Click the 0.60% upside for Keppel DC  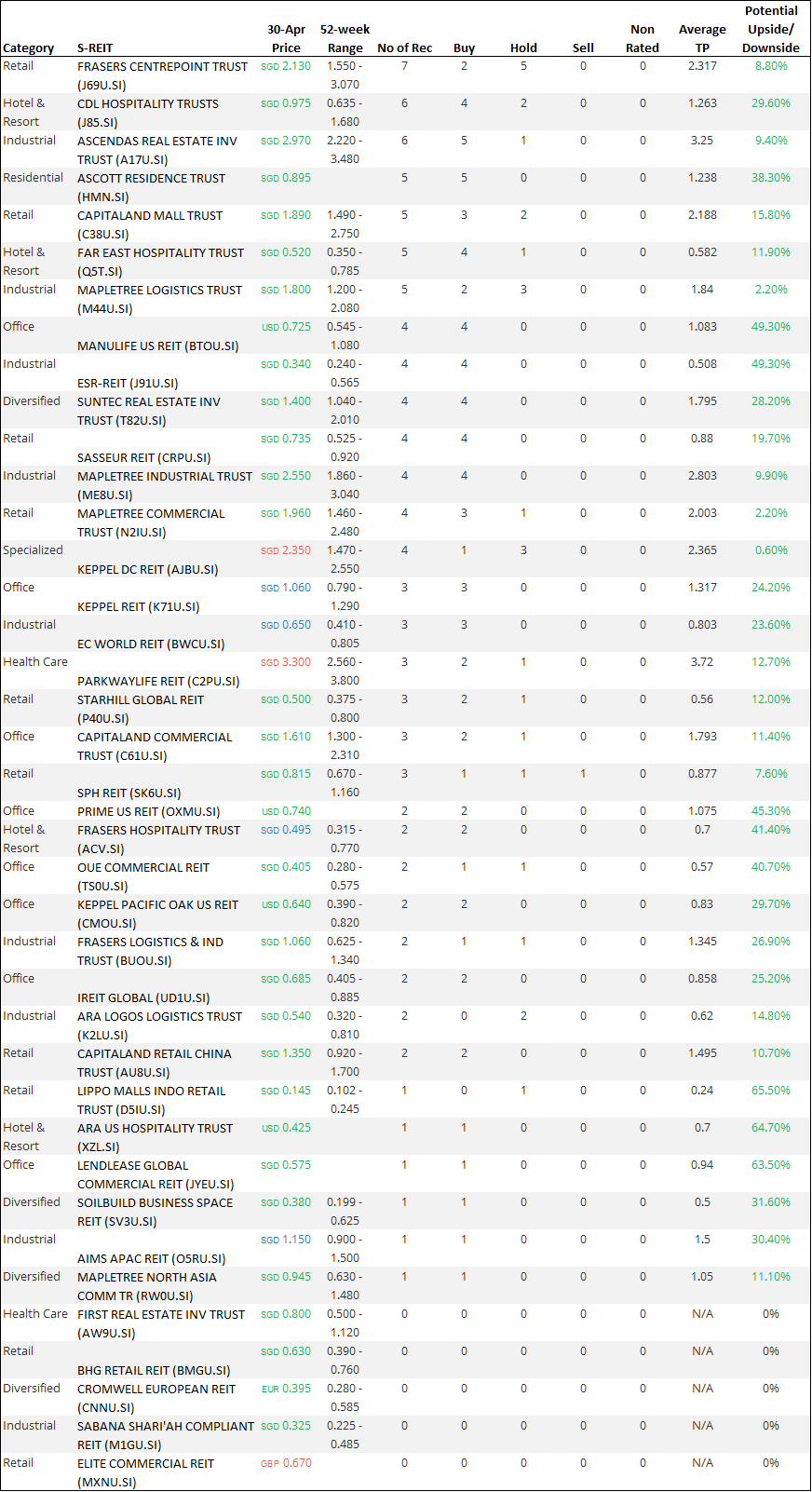771,550
